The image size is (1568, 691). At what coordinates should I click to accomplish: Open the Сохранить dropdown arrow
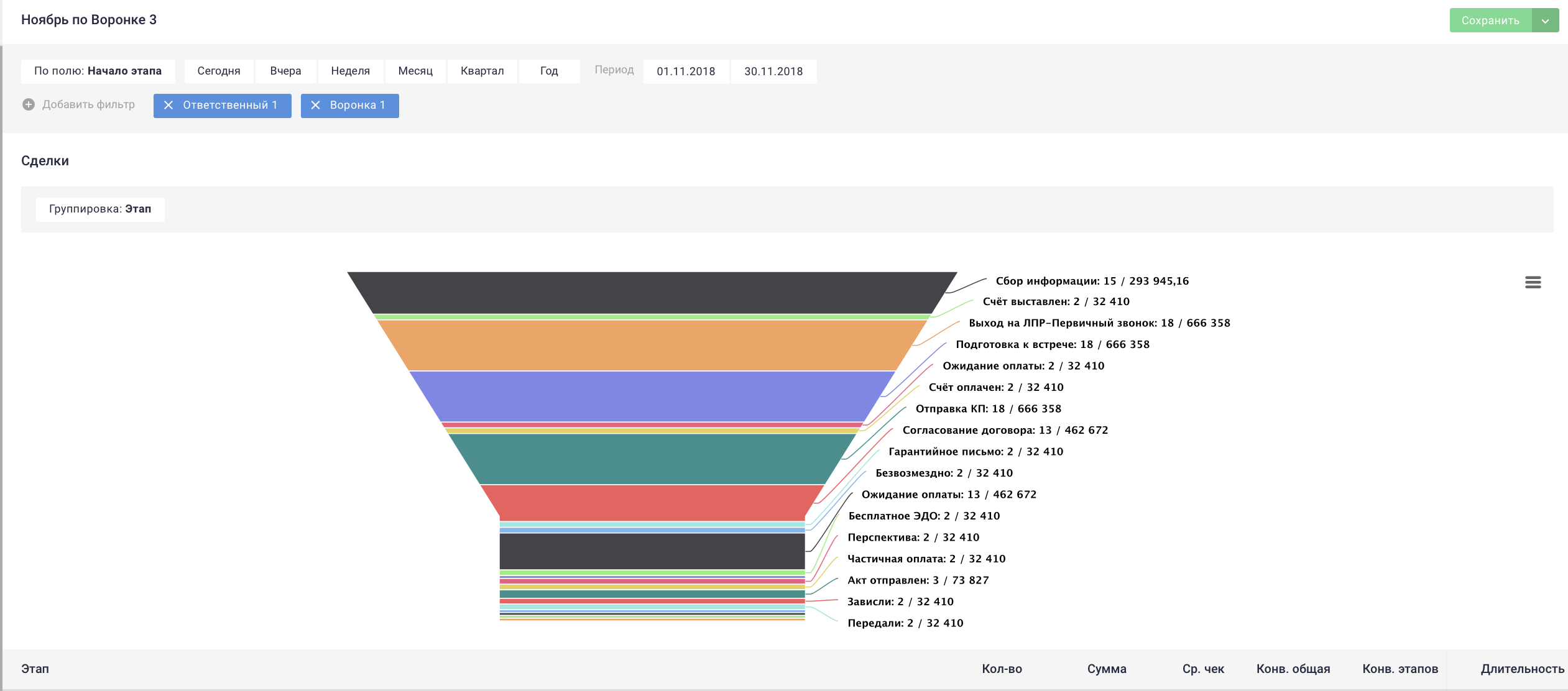click(1545, 21)
